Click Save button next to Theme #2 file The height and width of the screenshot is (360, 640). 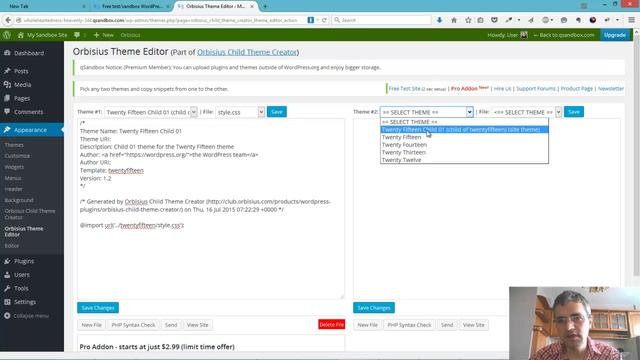click(x=574, y=112)
